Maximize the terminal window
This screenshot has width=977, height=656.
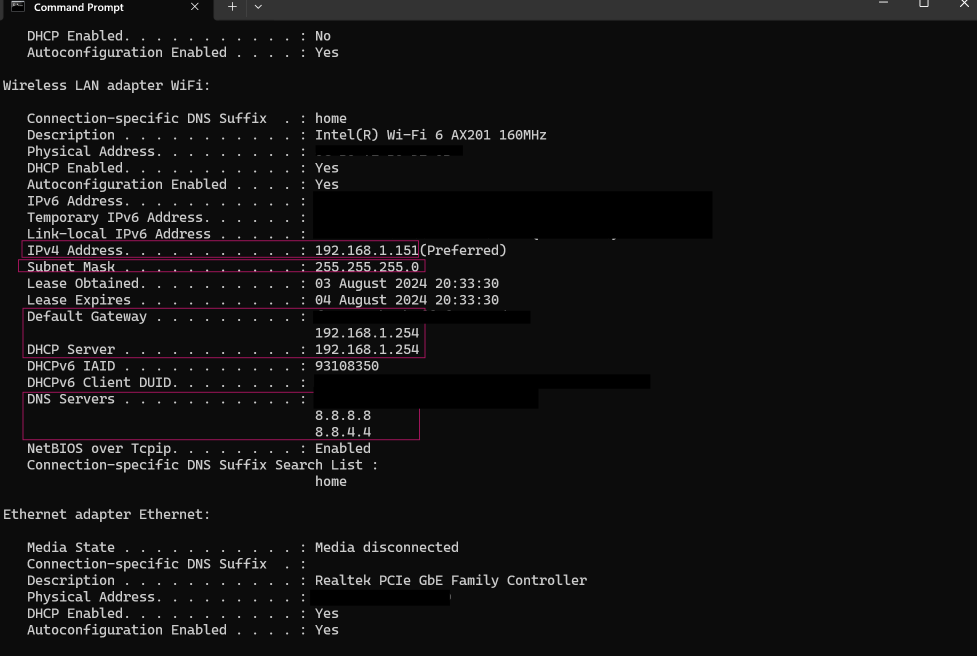click(x=923, y=3)
